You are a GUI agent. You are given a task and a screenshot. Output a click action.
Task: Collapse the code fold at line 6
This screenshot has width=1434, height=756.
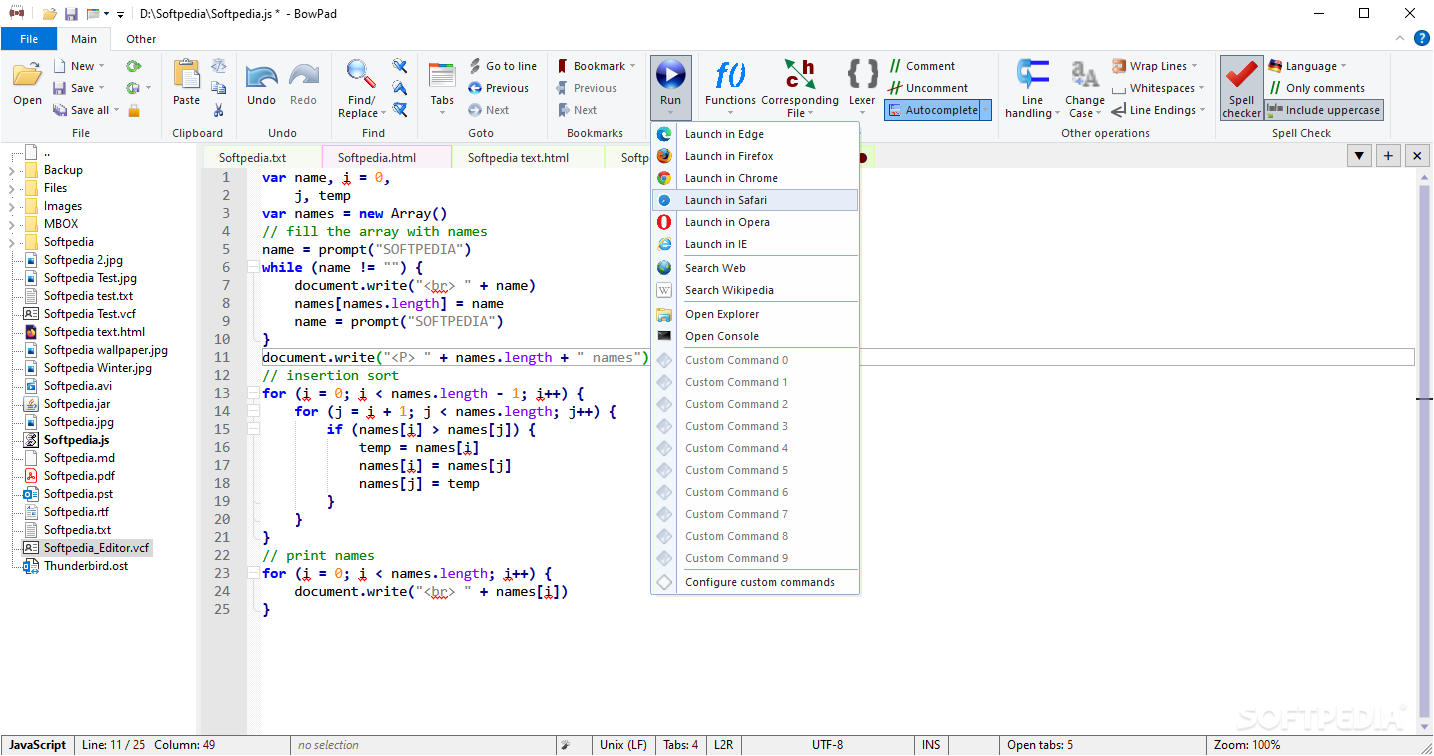click(253, 268)
